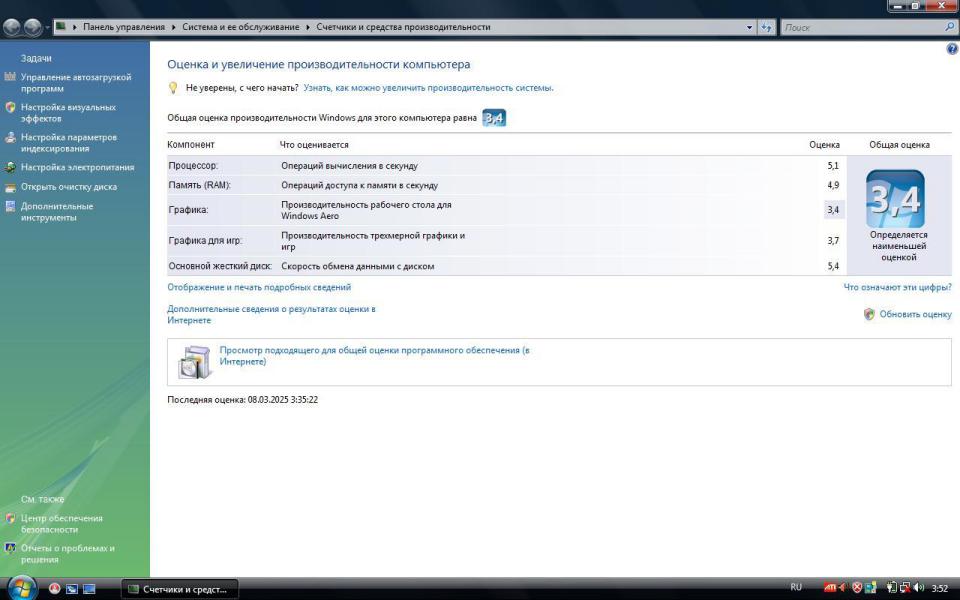Go to Панель управления breadcrumb
Image resolution: width=960 pixels, height=600 pixels.
pos(124,27)
